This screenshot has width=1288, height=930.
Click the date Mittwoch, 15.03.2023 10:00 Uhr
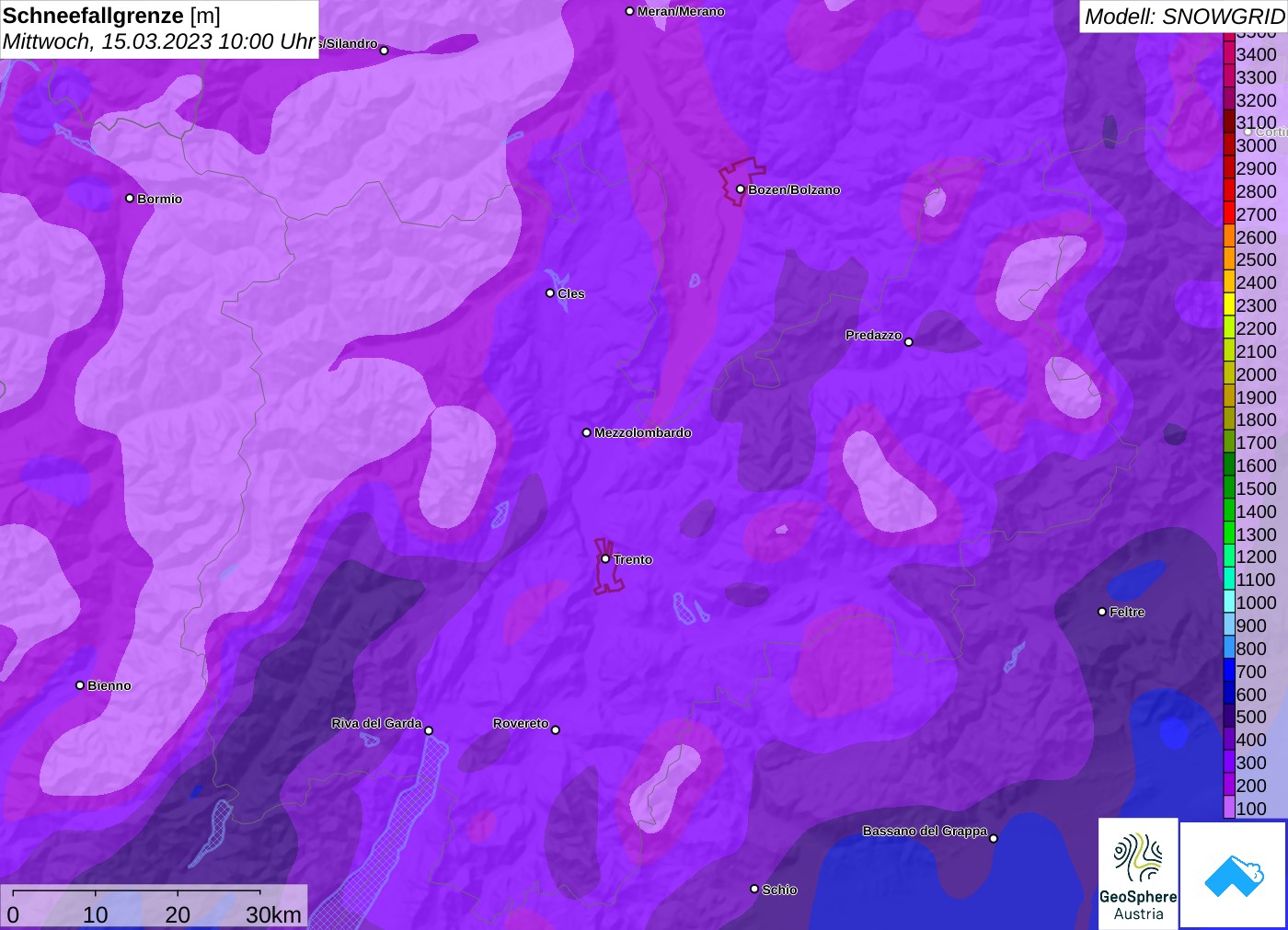[159, 41]
